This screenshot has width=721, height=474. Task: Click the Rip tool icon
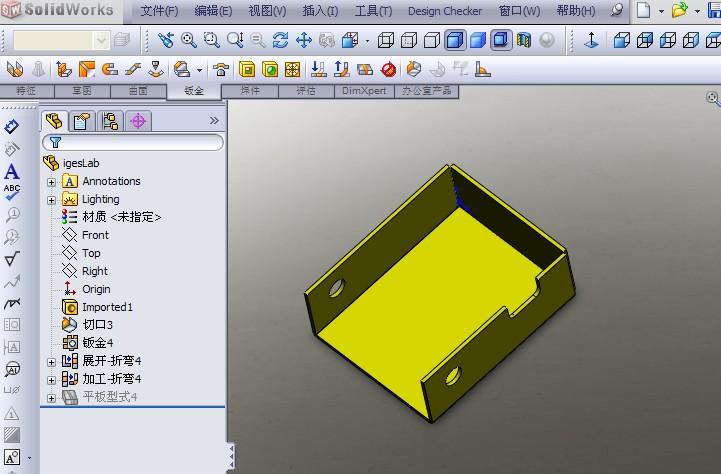tap(414, 69)
